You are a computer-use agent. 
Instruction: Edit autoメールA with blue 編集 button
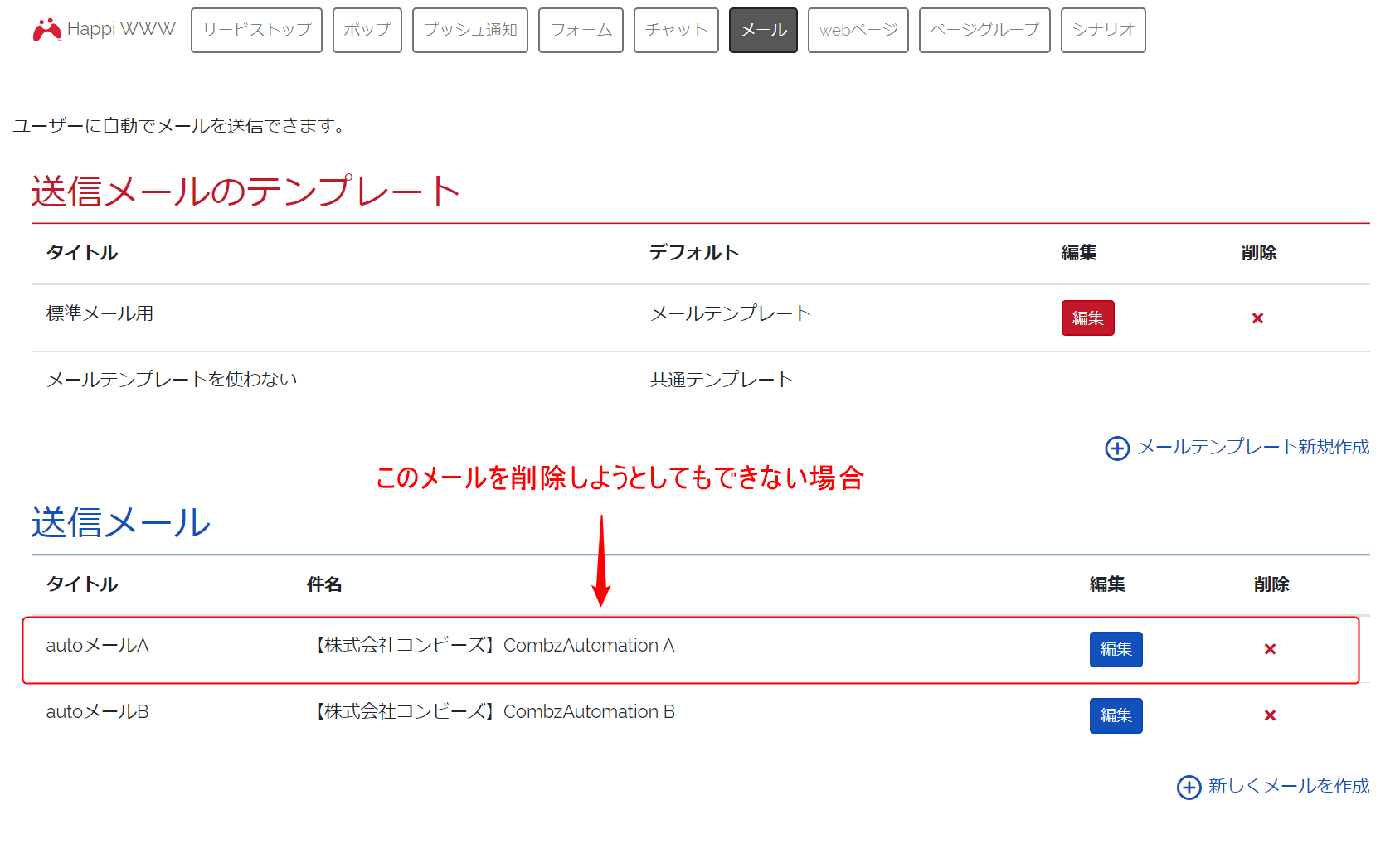1116,649
